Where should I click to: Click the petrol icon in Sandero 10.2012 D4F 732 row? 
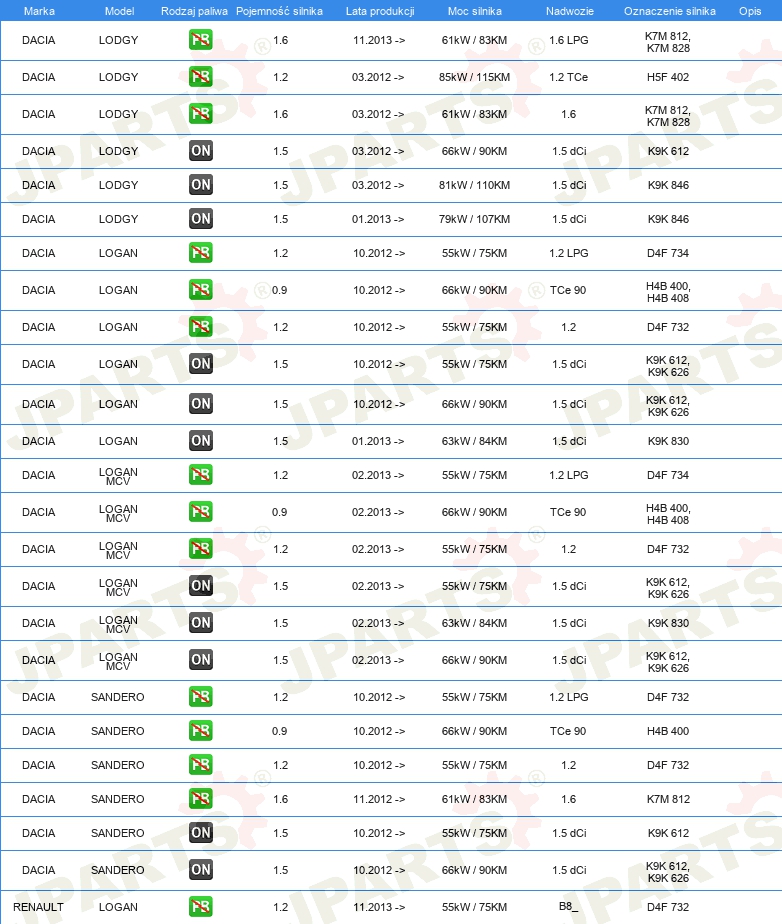[200, 765]
